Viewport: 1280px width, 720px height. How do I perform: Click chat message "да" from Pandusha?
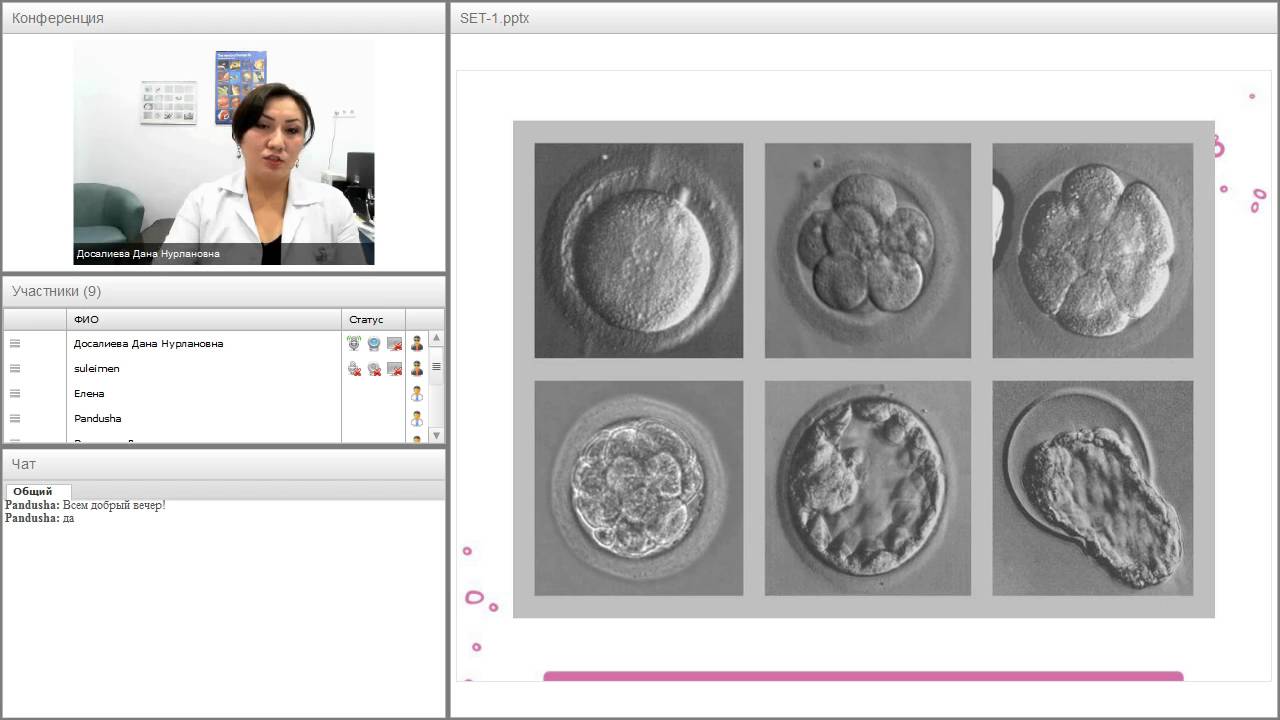point(68,518)
